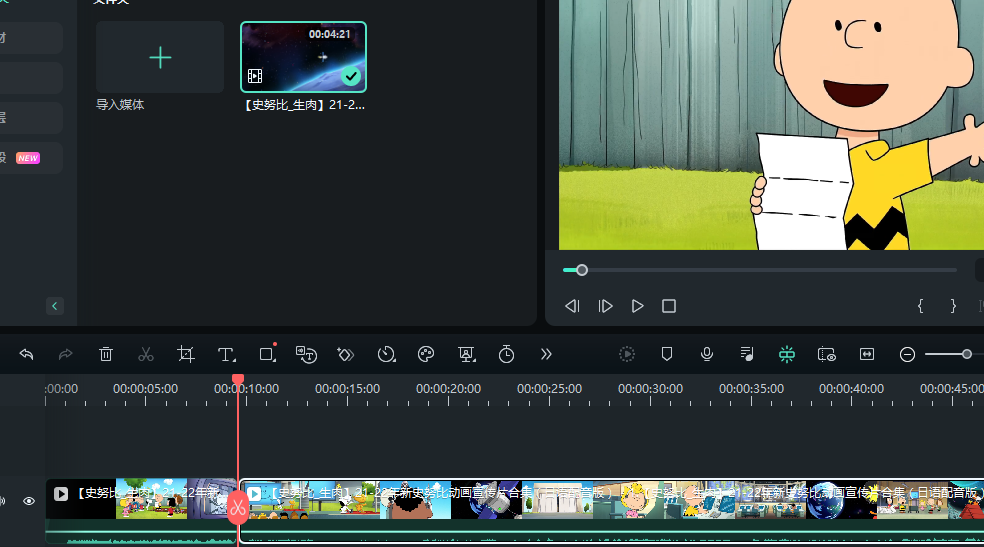Image resolution: width=984 pixels, height=547 pixels.
Task: Click 导入媒体 import media button
Action: [160, 58]
